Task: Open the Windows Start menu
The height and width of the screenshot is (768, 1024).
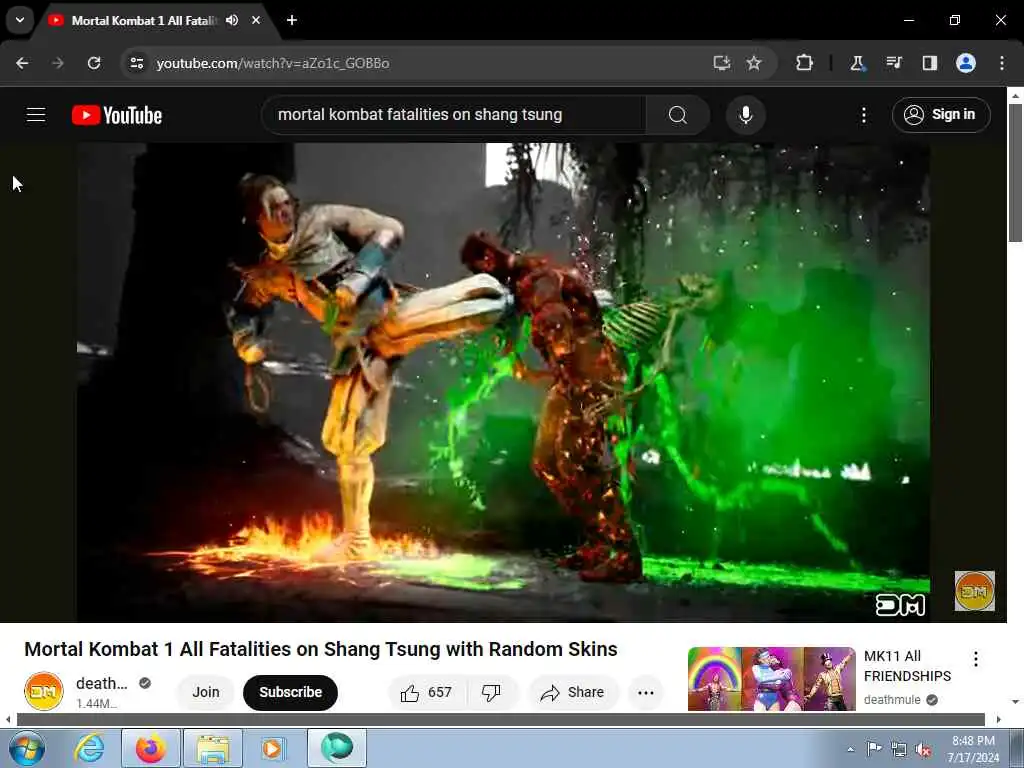Action: pyautogui.click(x=27, y=748)
